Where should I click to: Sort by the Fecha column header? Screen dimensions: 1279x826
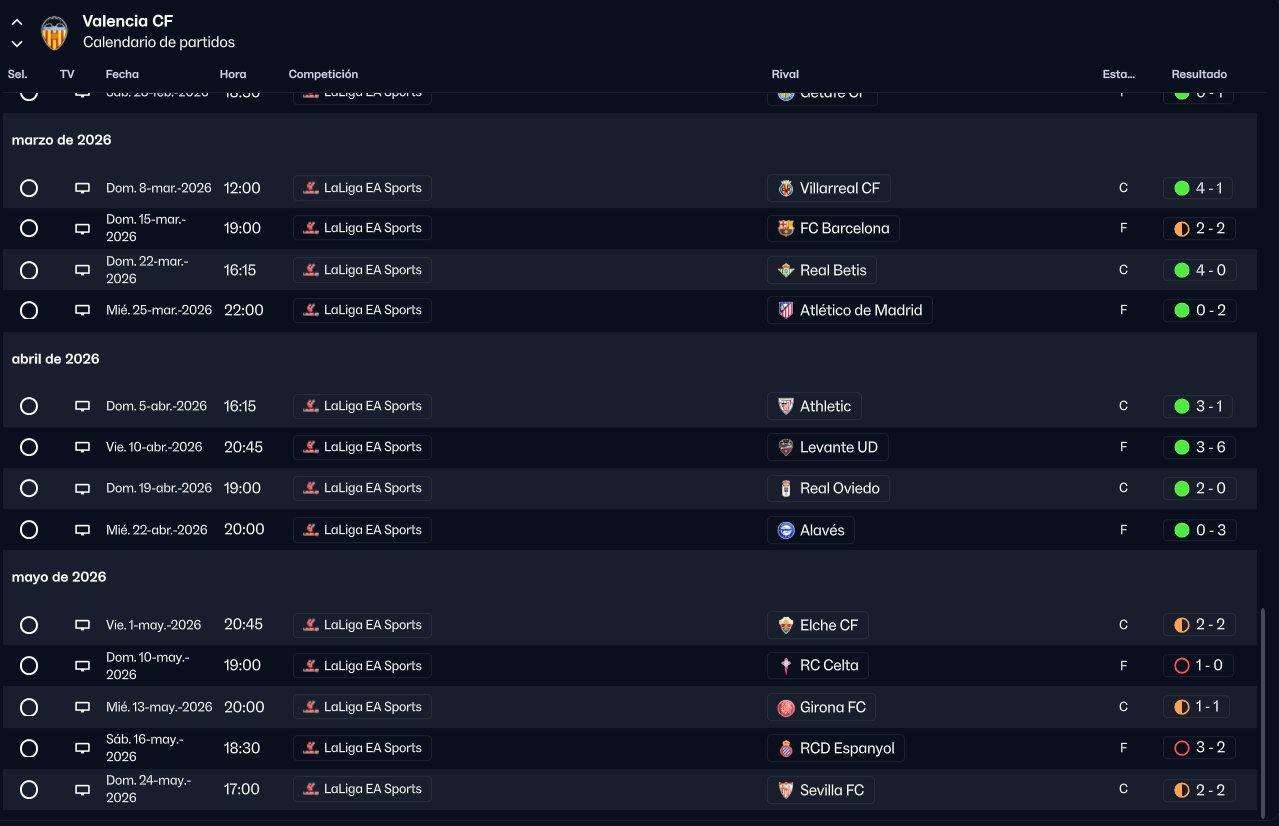coord(122,74)
